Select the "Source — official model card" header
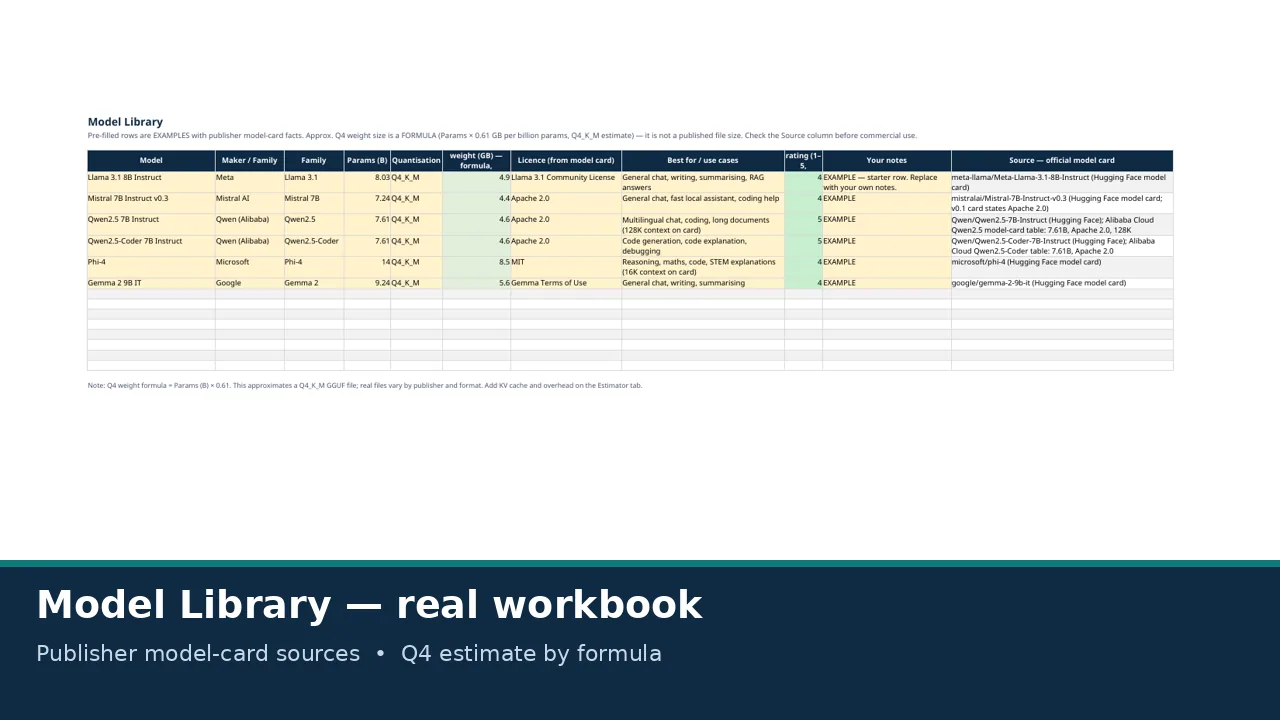Image resolution: width=1280 pixels, height=720 pixels. pyautogui.click(x=1062, y=160)
